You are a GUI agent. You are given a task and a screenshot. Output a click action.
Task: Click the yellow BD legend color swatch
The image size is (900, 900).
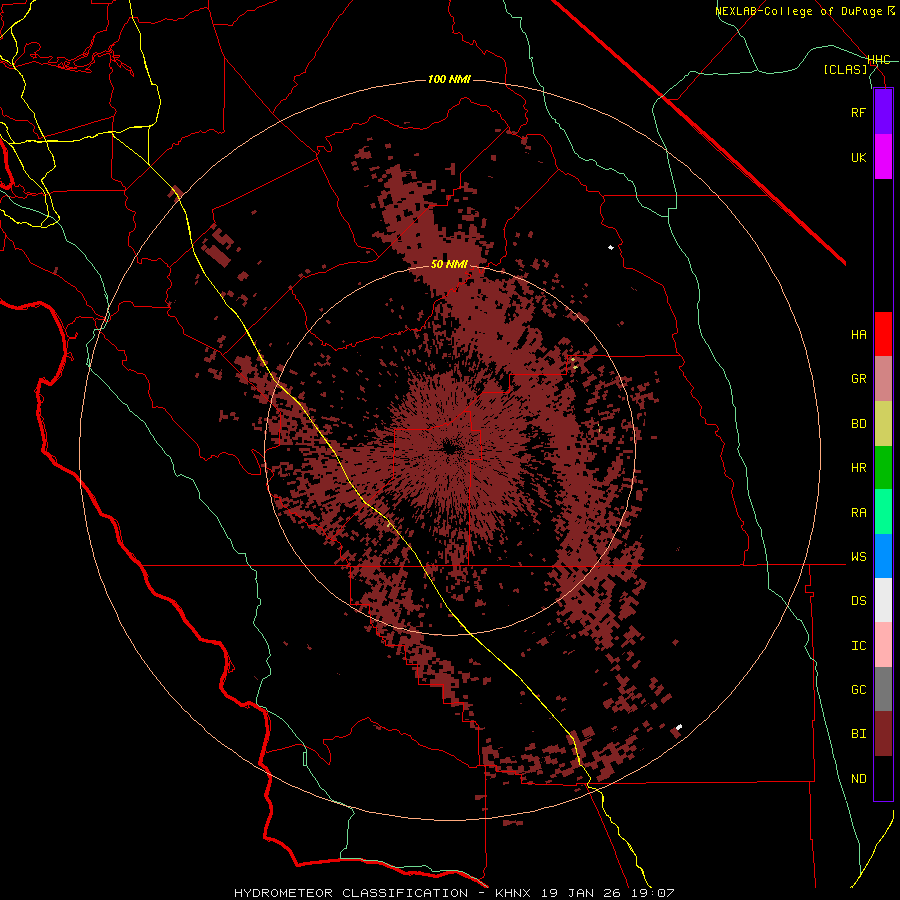[x=883, y=424]
